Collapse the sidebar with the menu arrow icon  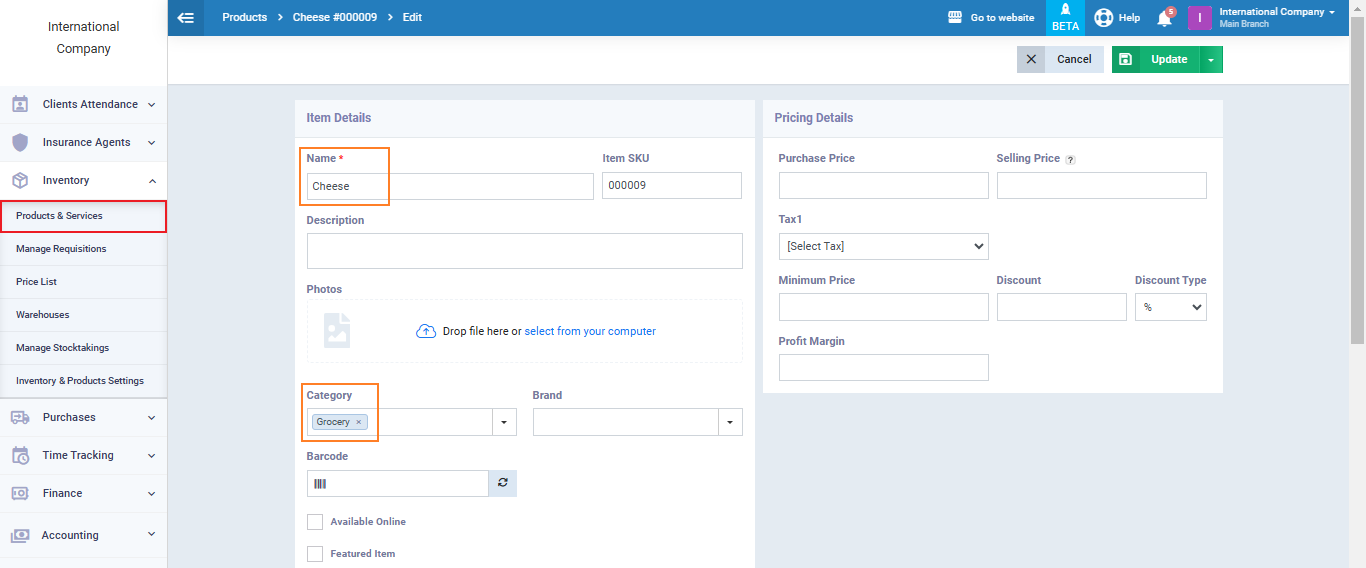point(185,18)
